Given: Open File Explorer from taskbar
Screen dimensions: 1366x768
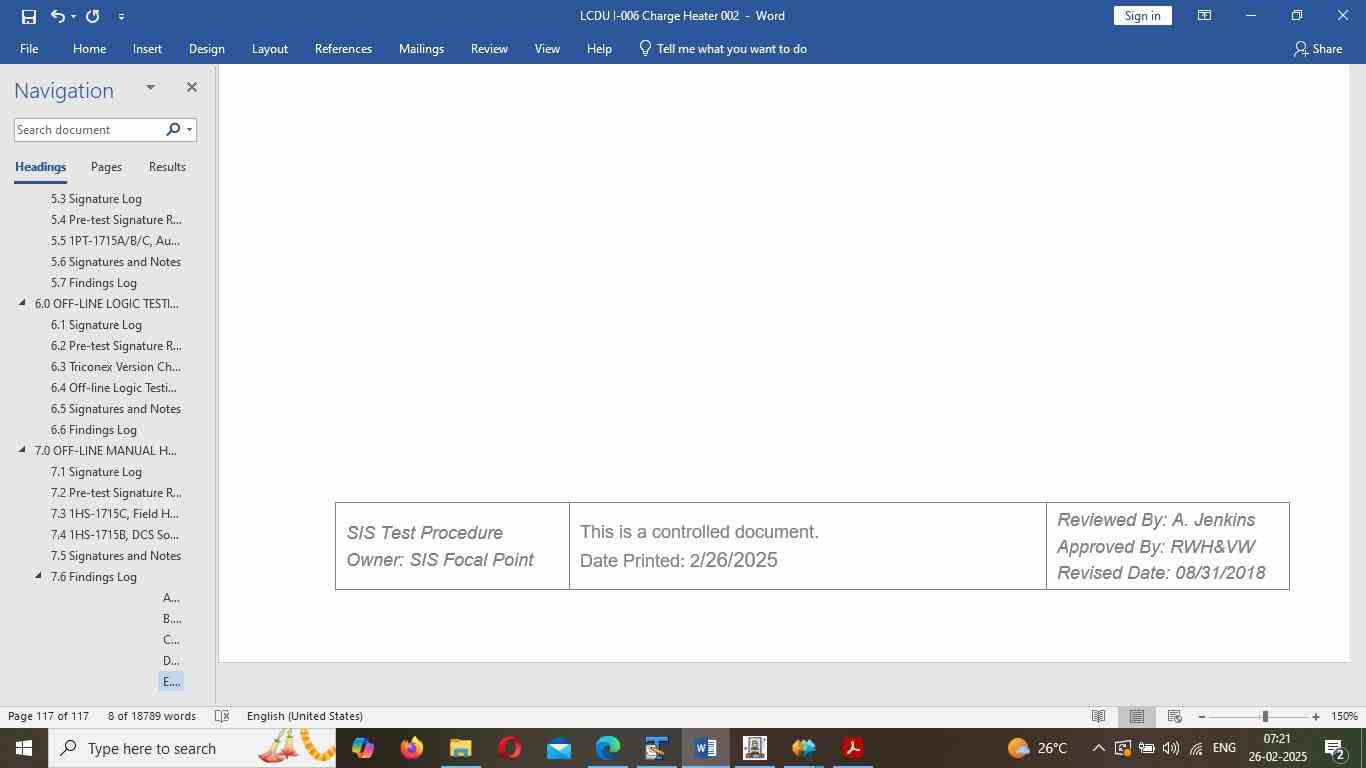Looking at the screenshot, I should 460,748.
